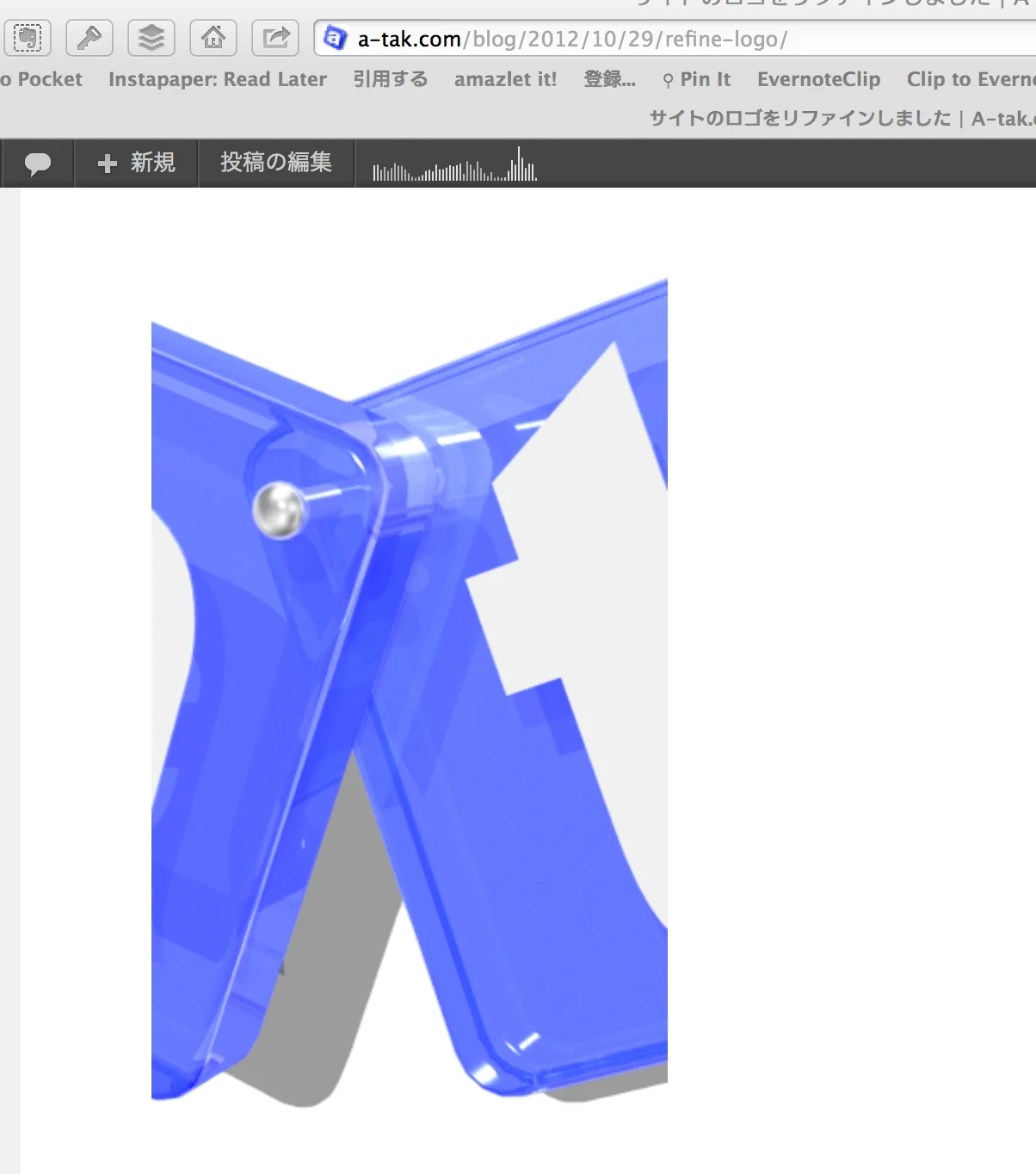Click the address bar URL field
Viewport: 1036px width, 1174px height.
pyautogui.click(x=675, y=39)
